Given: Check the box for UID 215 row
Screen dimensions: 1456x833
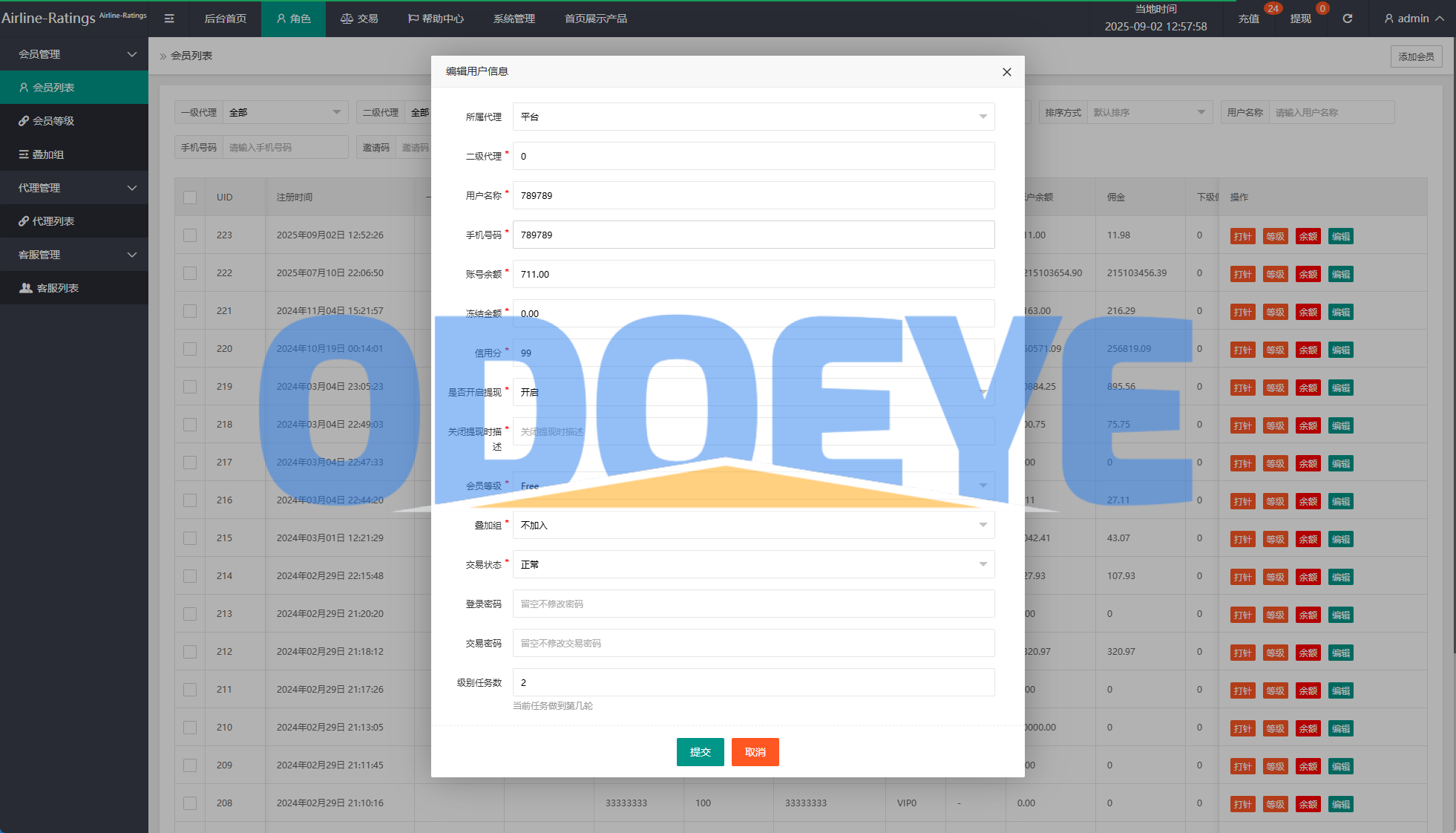Looking at the screenshot, I should click(190, 538).
